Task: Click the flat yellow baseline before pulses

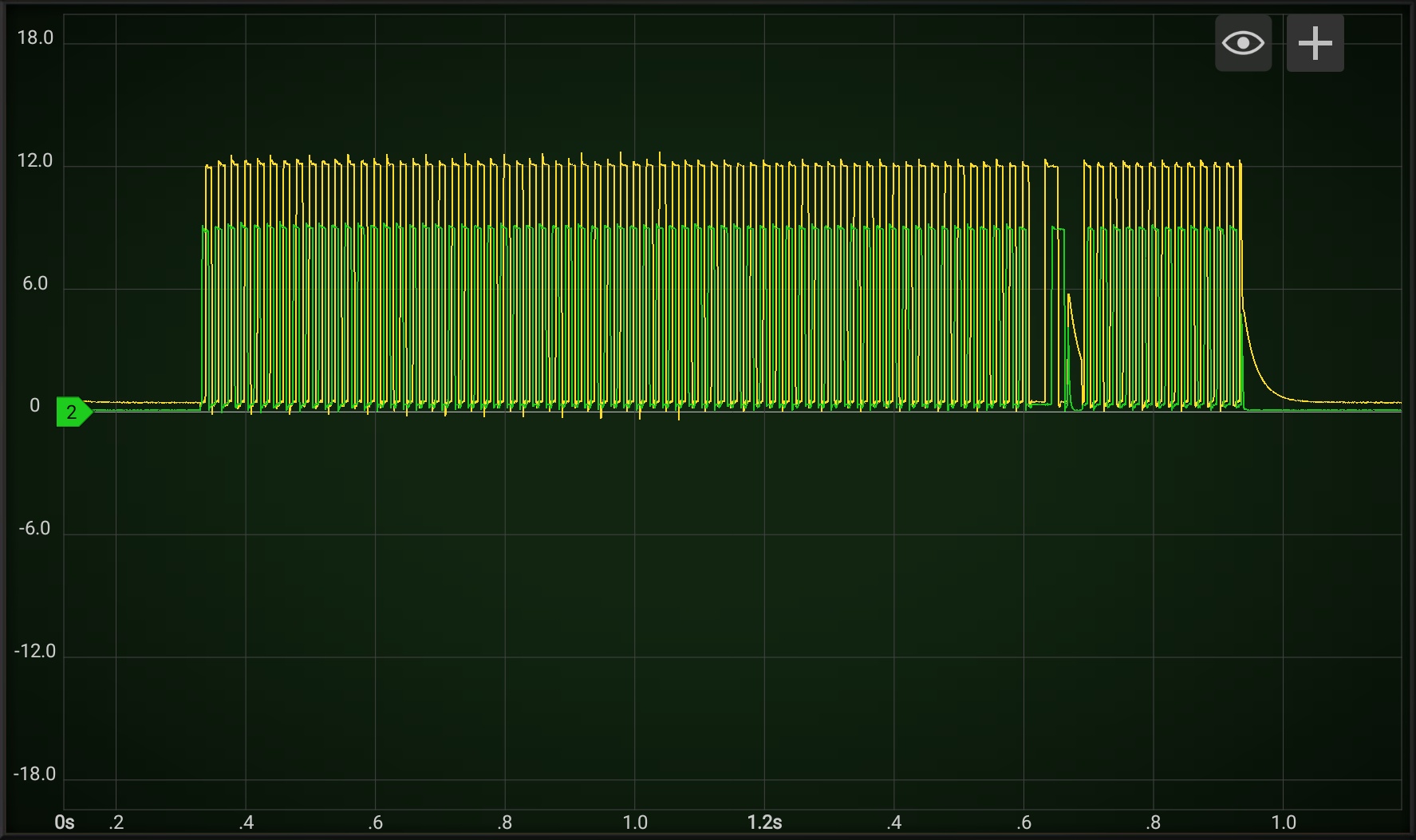Action: click(x=142, y=403)
